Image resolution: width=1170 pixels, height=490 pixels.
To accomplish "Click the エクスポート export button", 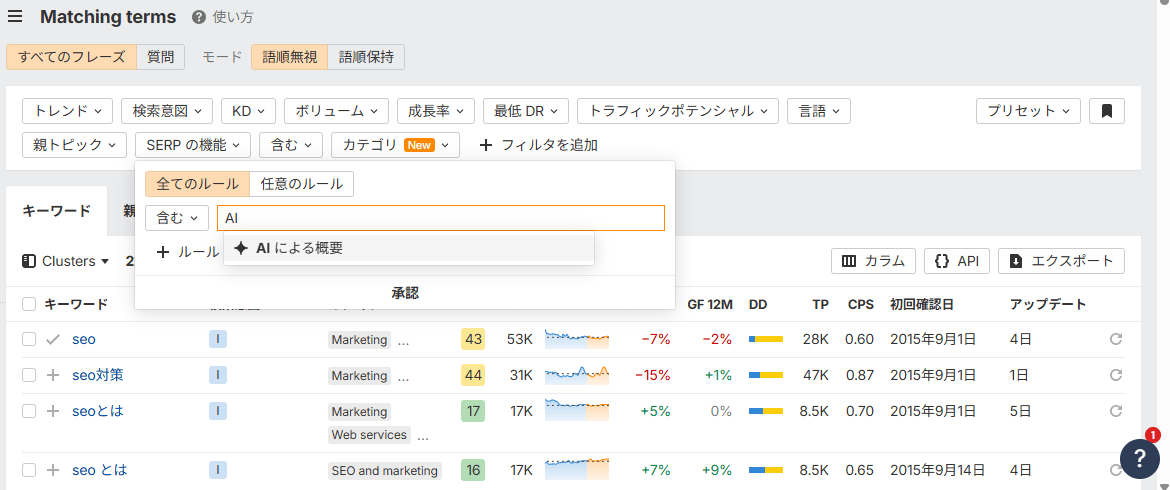I will 1061,261.
